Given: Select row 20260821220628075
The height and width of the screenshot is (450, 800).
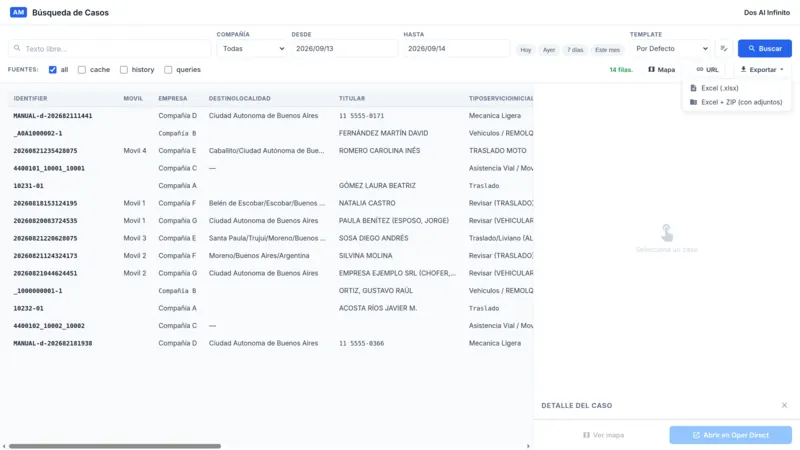Looking at the screenshot, I should coord(270,238).
